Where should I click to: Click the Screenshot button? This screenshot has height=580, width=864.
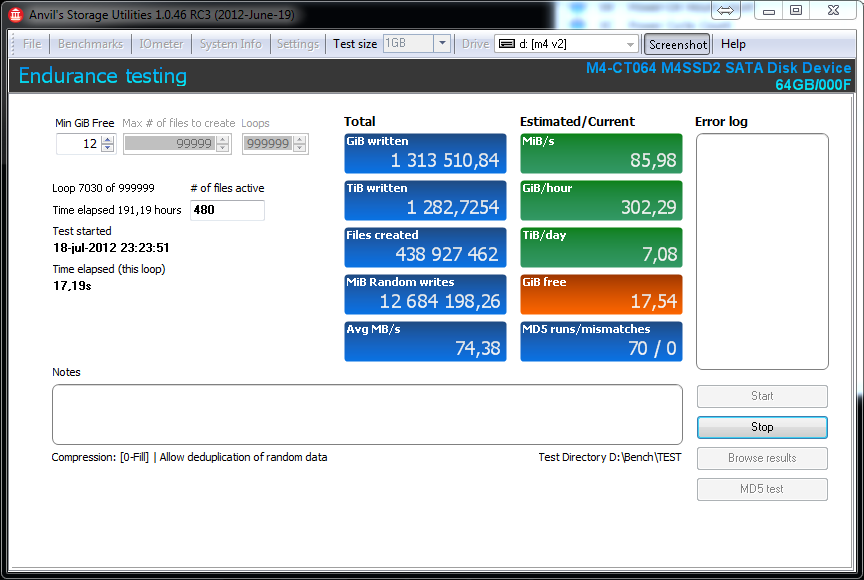click(x=677, y=45)
